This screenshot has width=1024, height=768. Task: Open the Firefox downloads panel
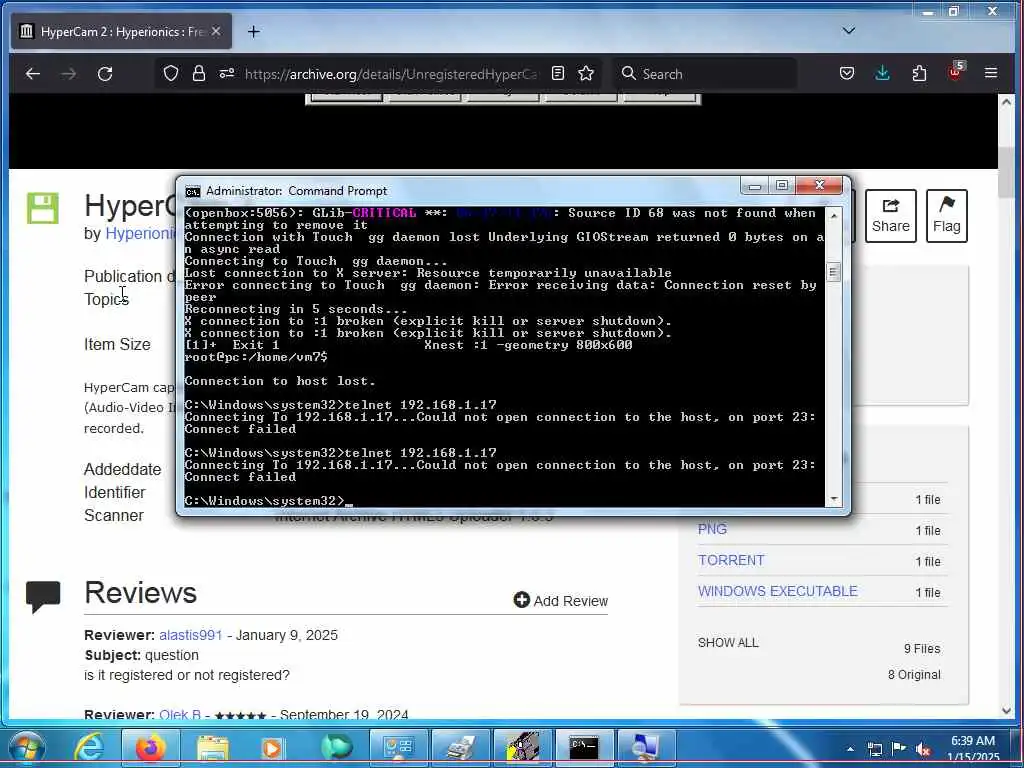point(882,73)
